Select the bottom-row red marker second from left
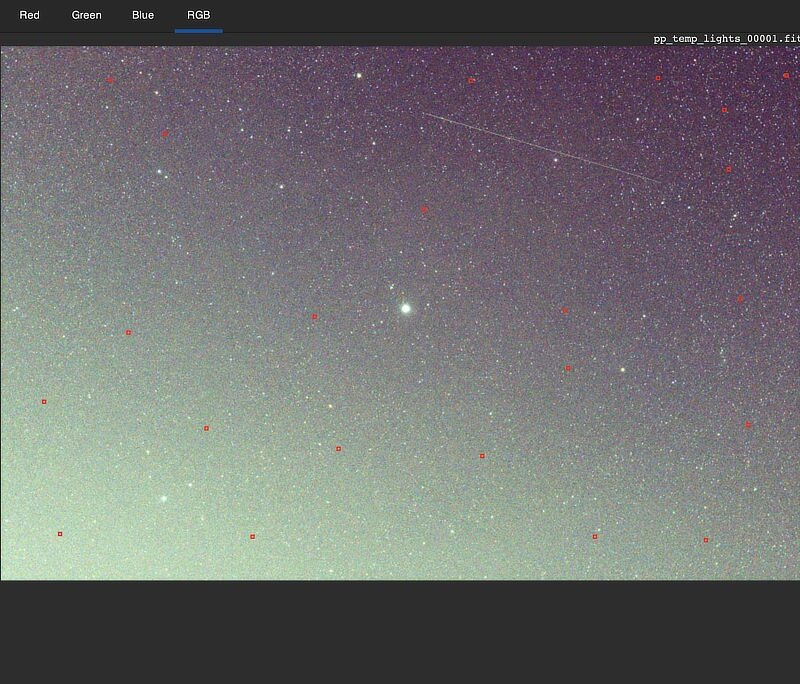The height and width of the screenshot is (684, 800). [252, 536]
